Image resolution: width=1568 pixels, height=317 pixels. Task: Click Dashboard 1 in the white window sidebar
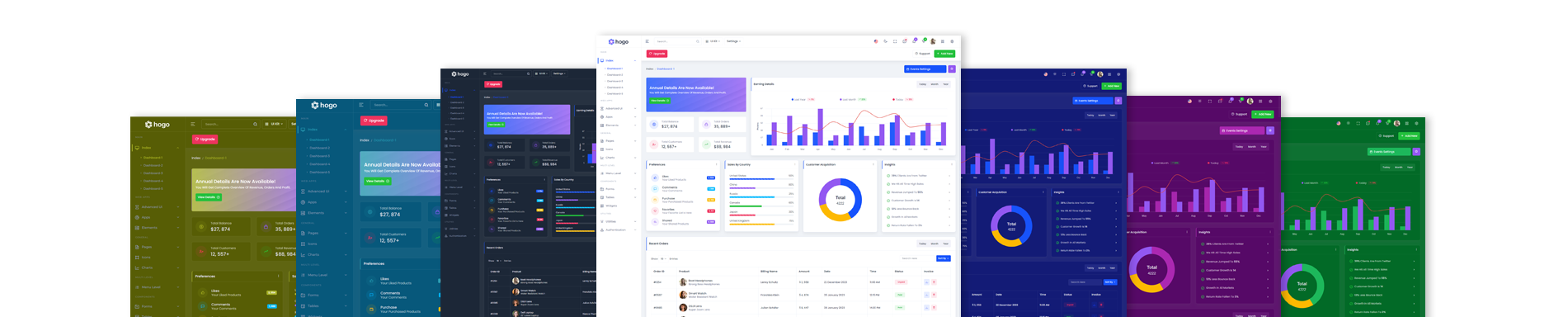614,69
